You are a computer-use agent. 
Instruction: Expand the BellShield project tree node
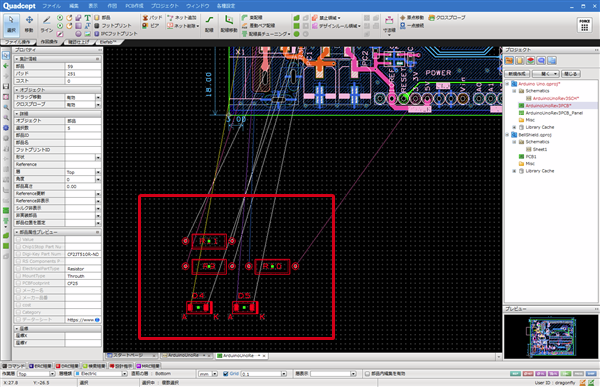point(507,135)
